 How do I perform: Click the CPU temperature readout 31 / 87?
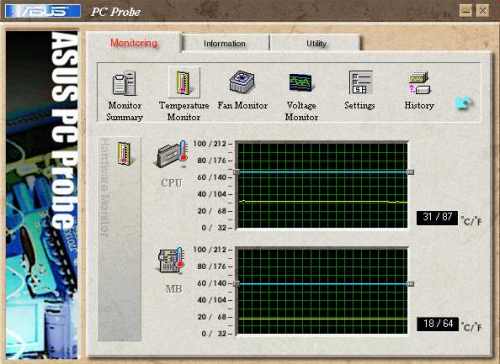point(437,218)
